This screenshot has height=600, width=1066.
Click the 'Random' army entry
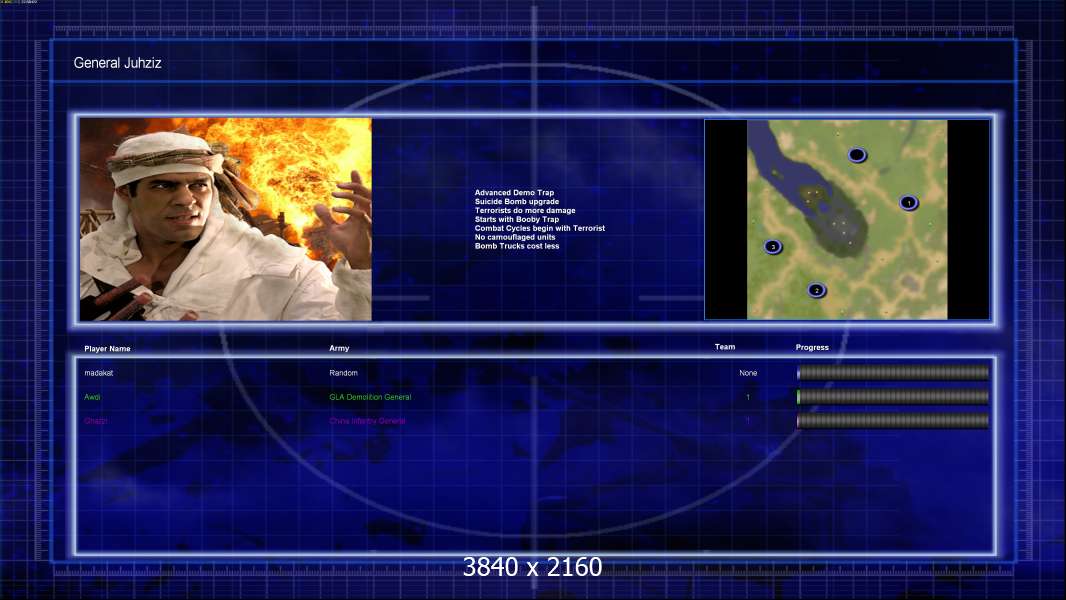tap(343, 373)
